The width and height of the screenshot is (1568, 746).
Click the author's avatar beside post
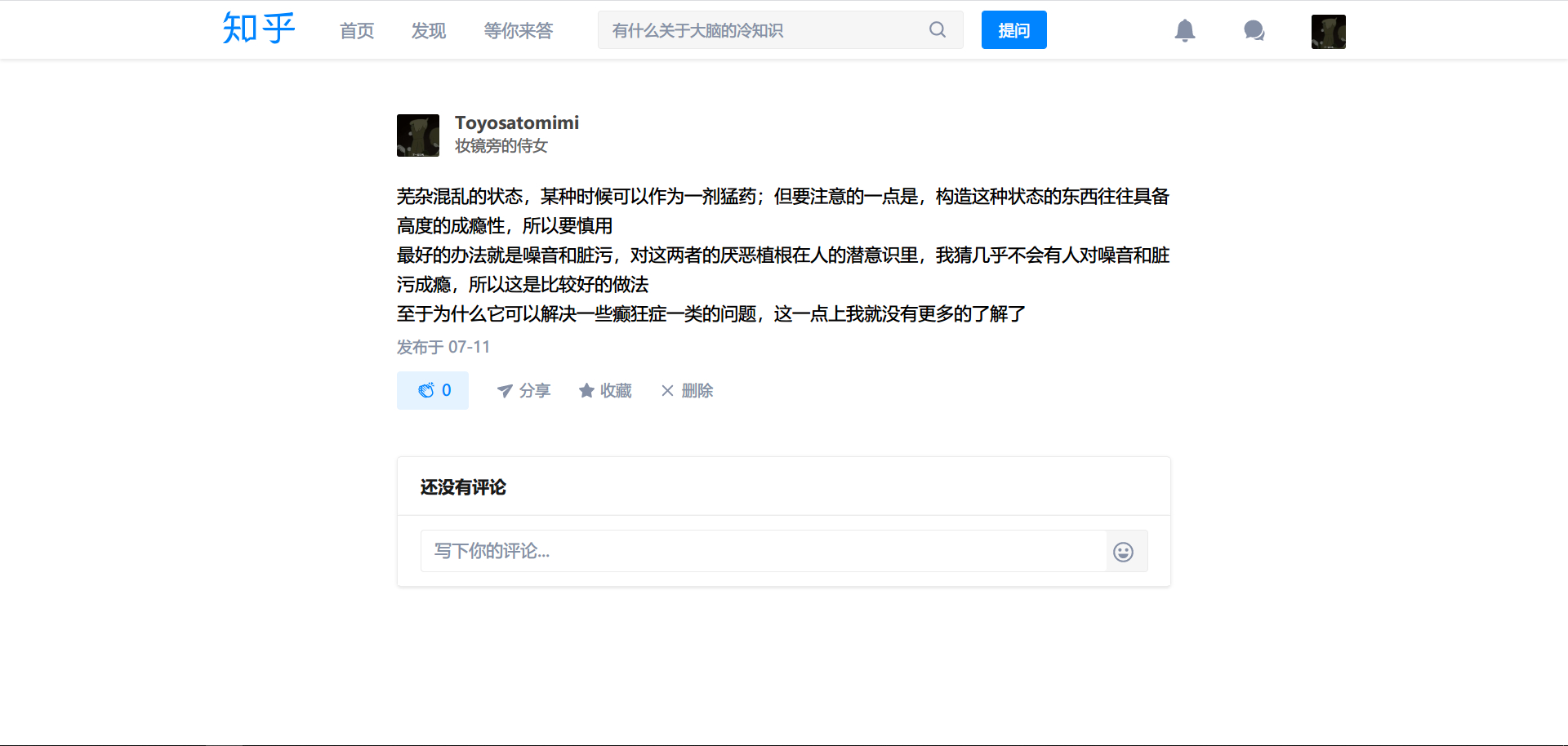click(418, 135)
